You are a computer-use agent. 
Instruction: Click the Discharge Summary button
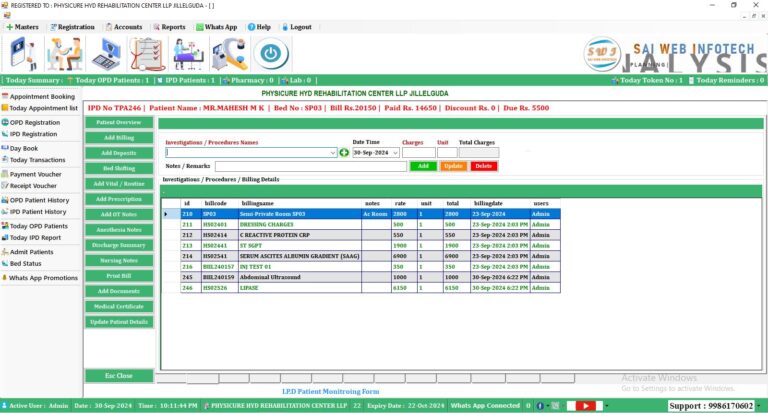119,245
